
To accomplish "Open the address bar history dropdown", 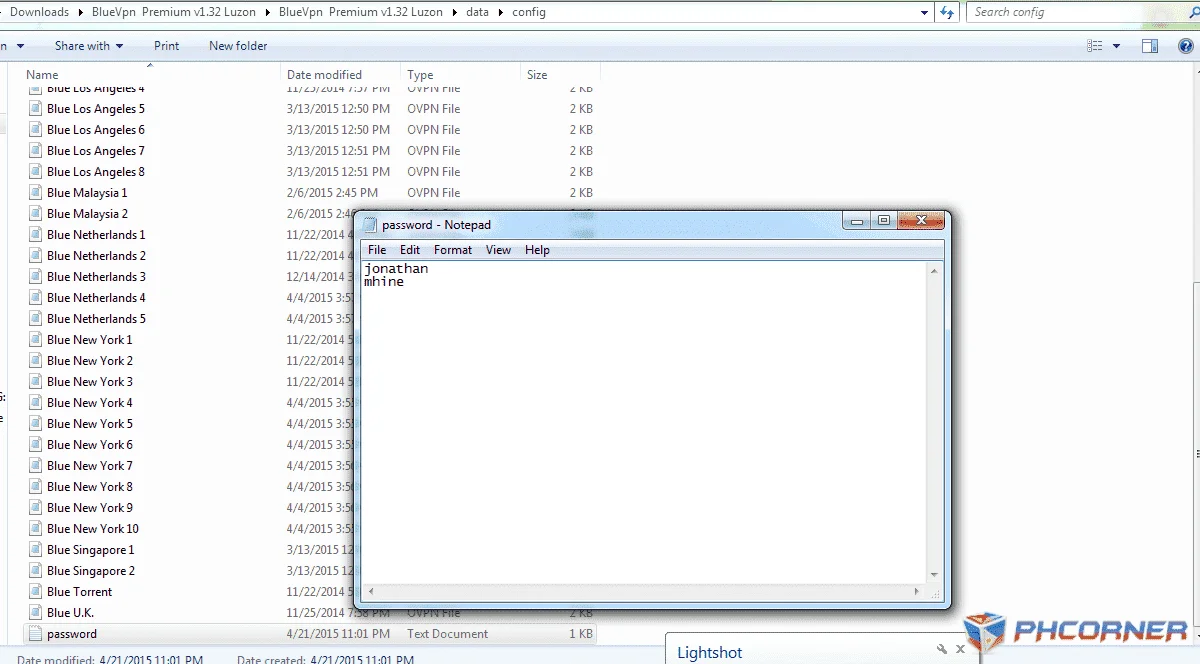I will pyautogui.click(x=925, y=12).
